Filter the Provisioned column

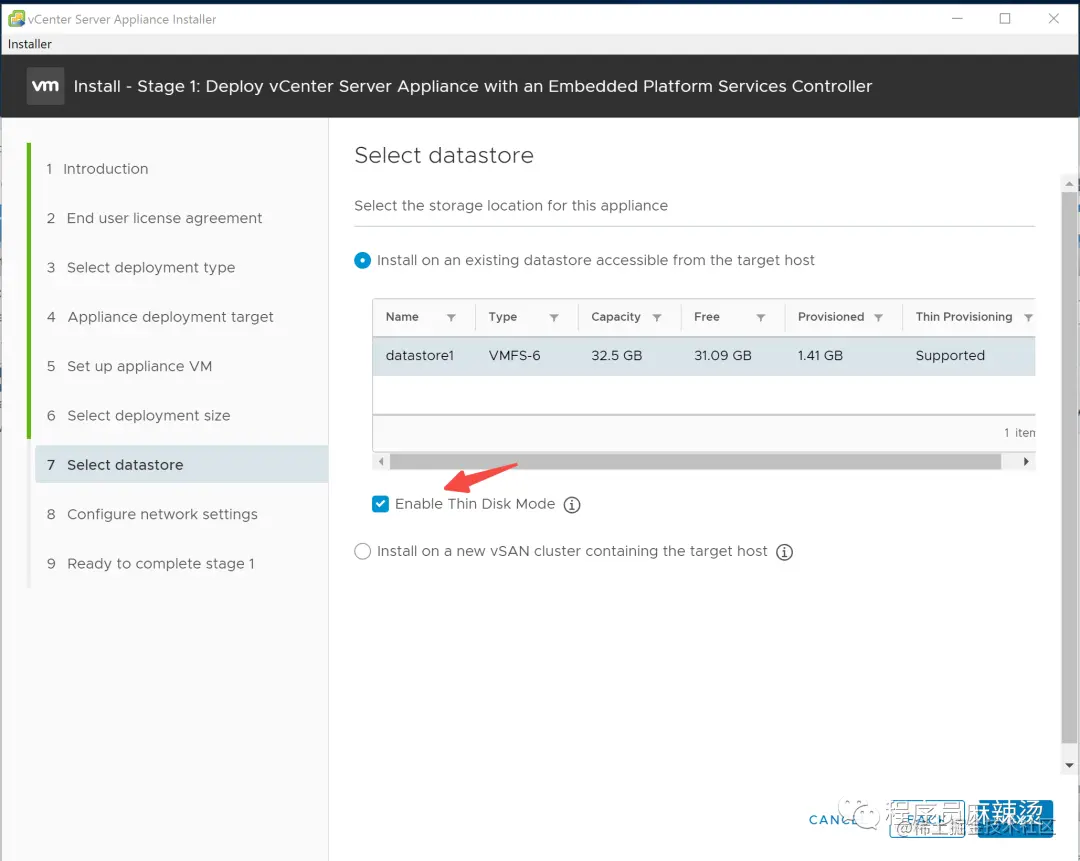878,318
